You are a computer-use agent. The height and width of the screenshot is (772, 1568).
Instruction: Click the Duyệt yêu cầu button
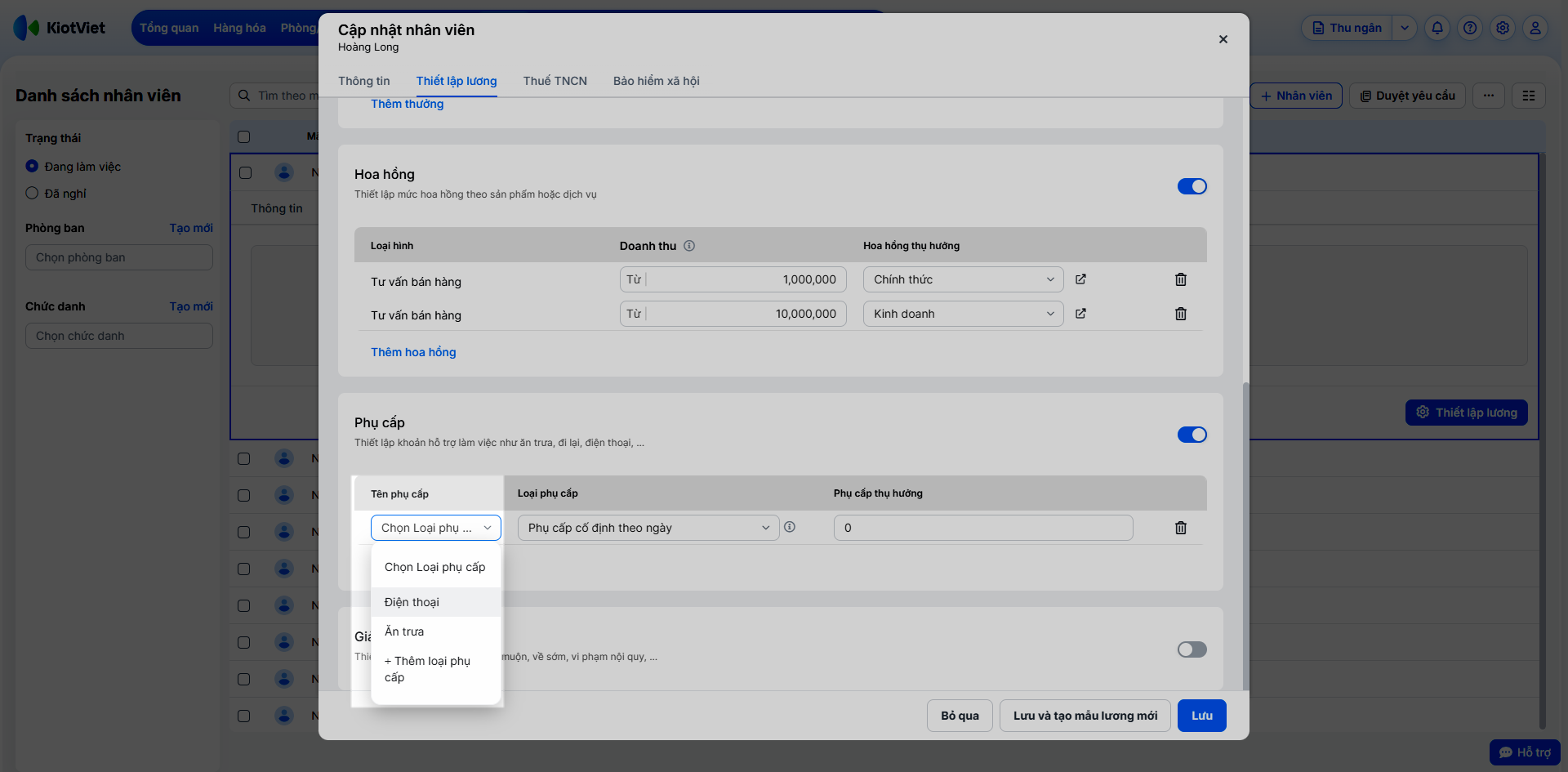click(x=1408, y=96)
